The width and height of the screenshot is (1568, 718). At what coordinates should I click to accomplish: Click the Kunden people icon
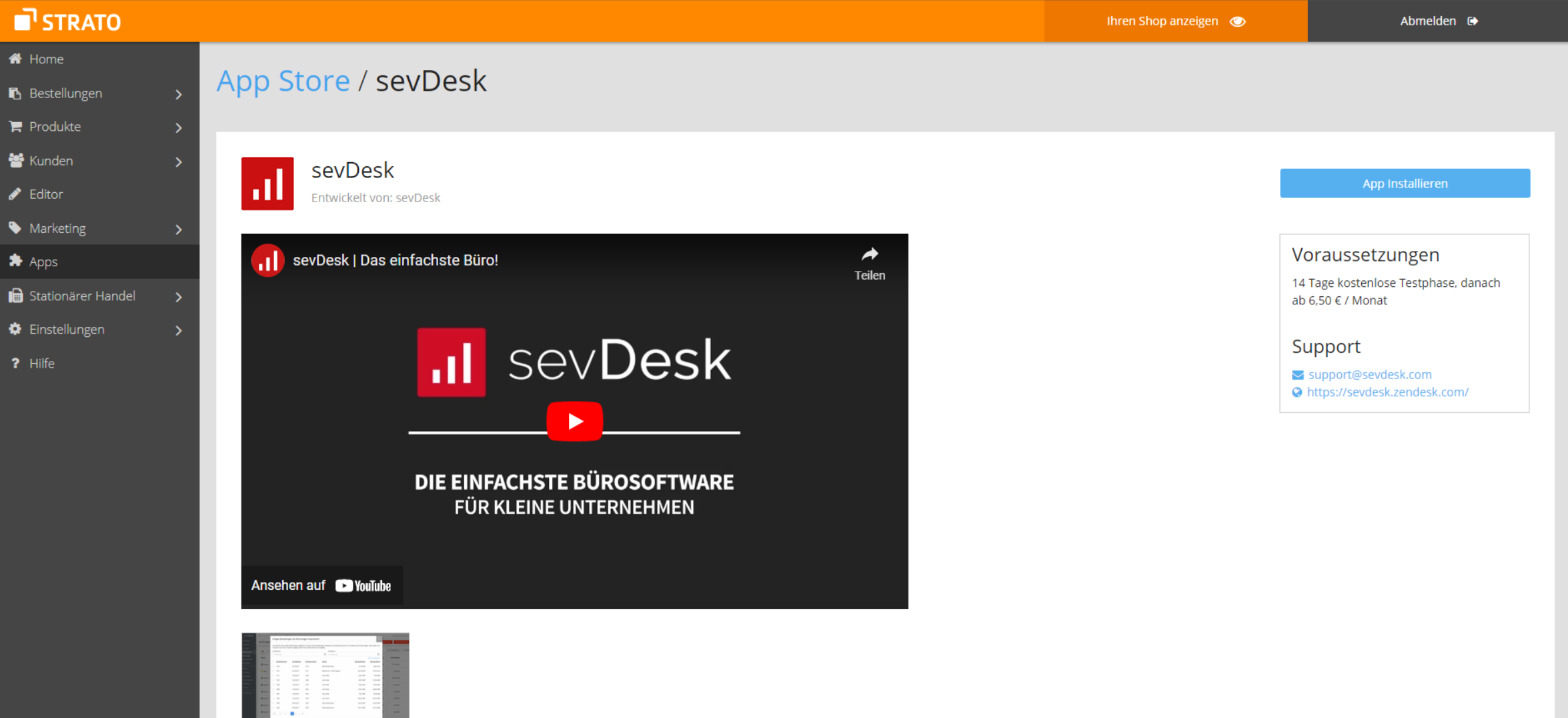[15, 160]
